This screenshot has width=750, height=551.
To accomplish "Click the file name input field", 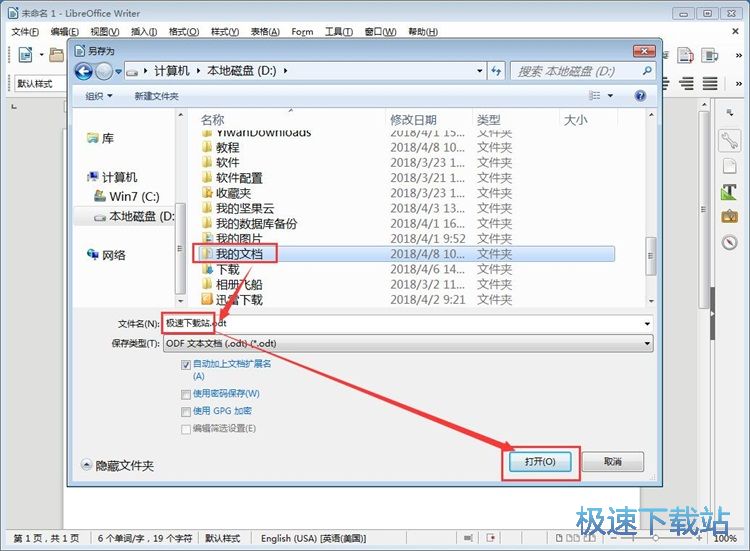I will tap(408, 324).
